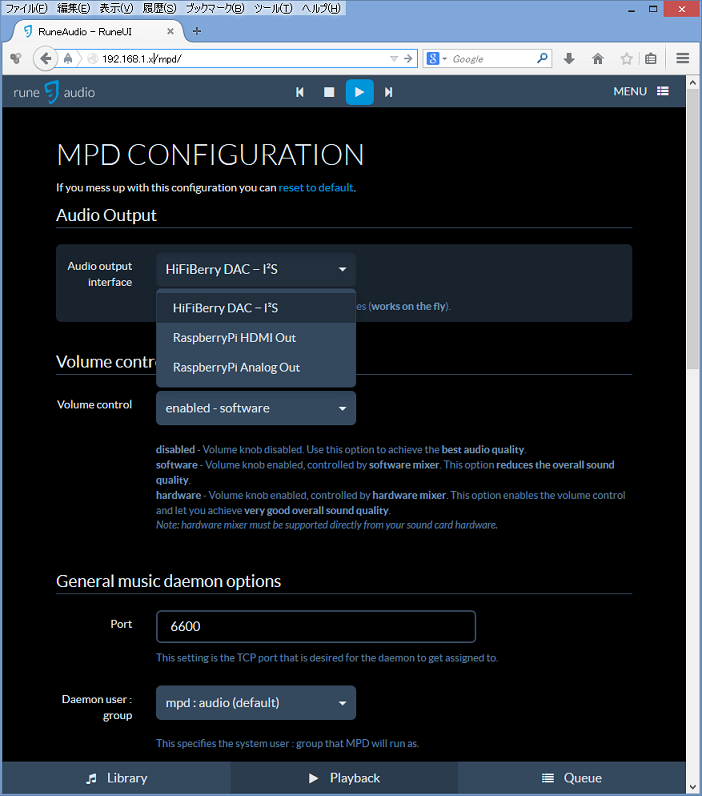Show bookmarks list icon
This screenshot has width=702, height=796.
click(x=651, y=59)
